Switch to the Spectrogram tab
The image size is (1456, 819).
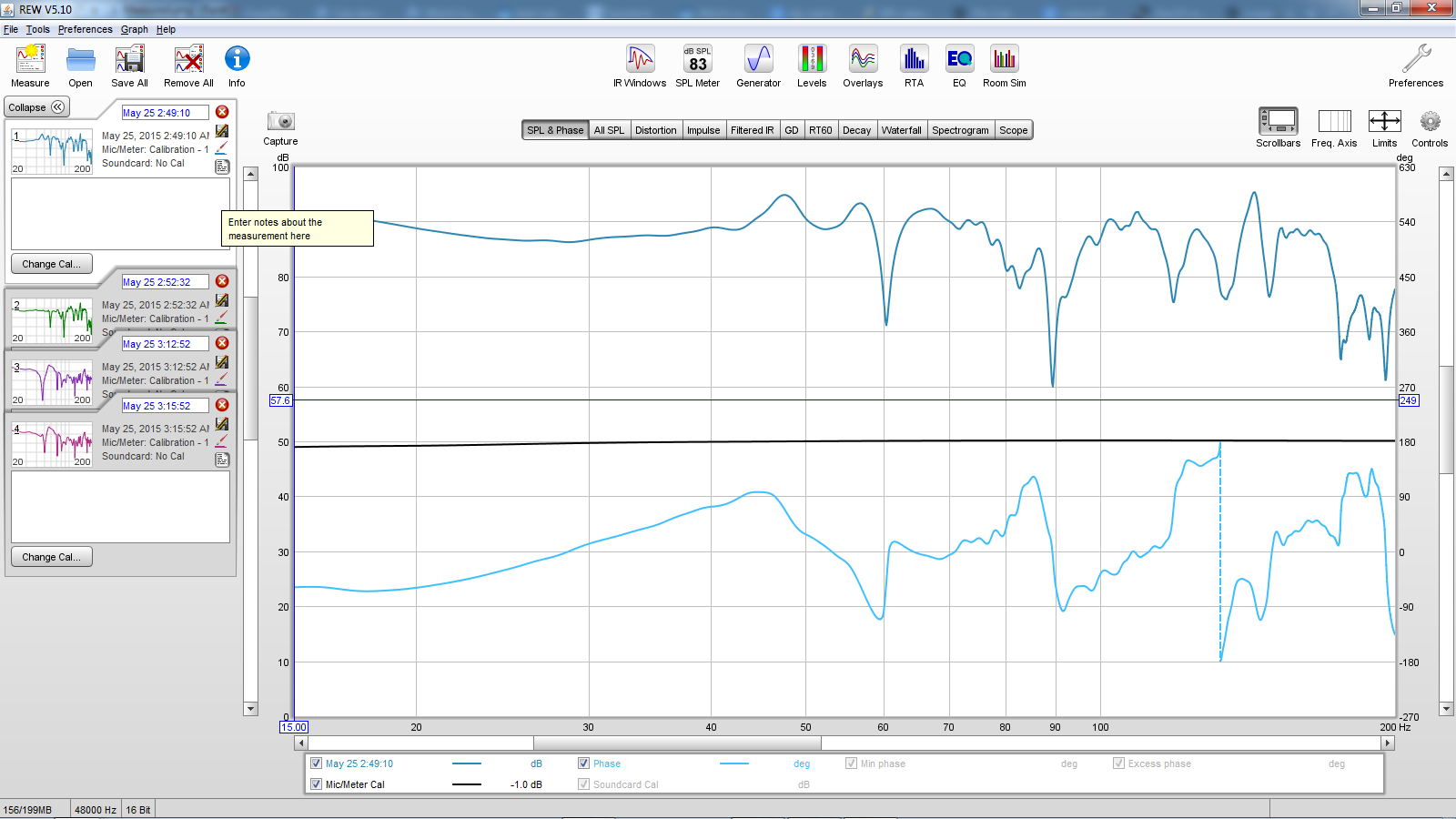(960, 130)
